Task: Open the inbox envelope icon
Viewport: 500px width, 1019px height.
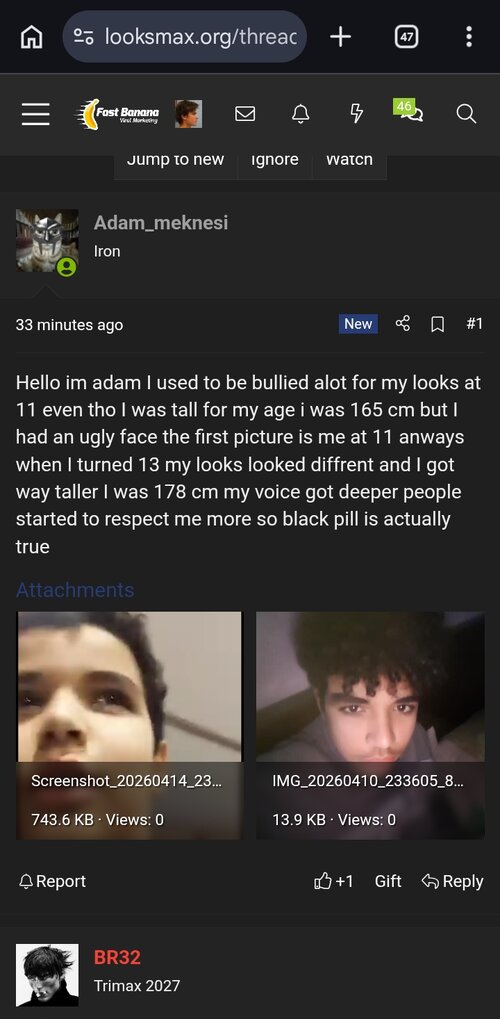Action: point(244,114)
